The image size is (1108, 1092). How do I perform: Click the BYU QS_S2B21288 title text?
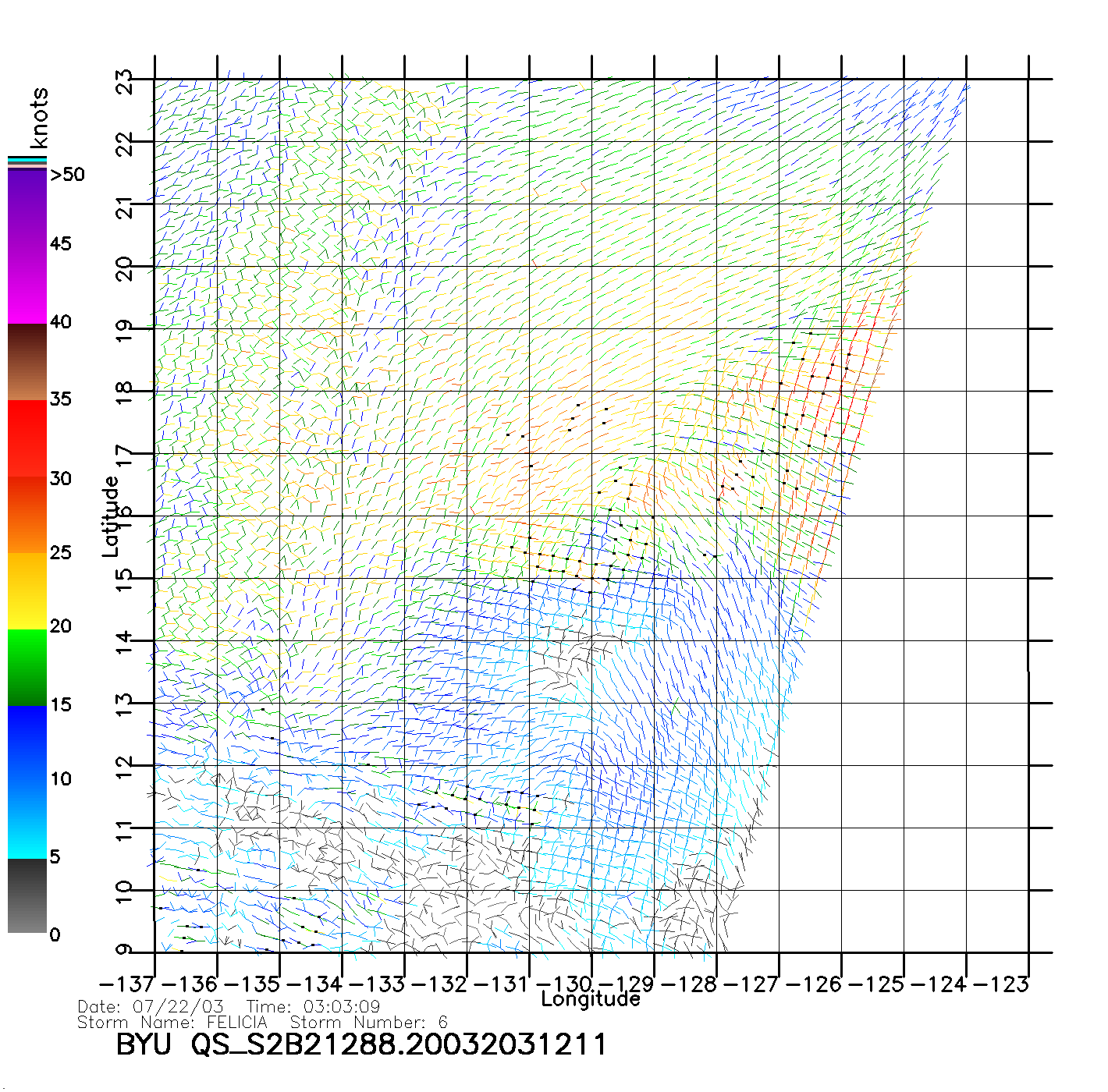[360, 1044]
